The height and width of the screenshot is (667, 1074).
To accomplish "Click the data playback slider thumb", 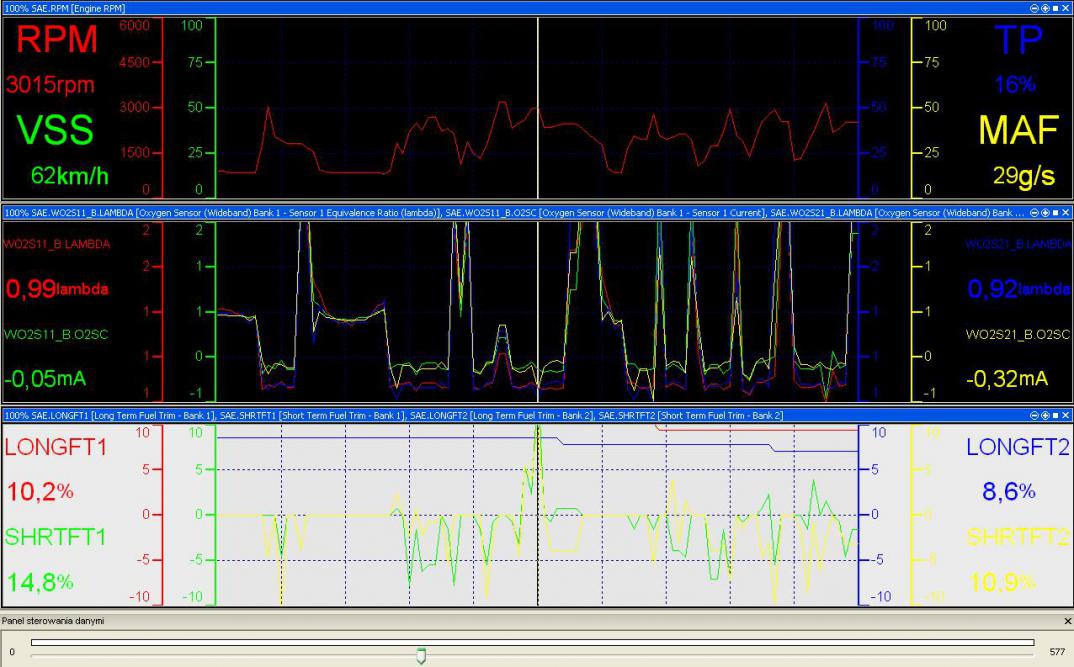I will tap(421, 656).
